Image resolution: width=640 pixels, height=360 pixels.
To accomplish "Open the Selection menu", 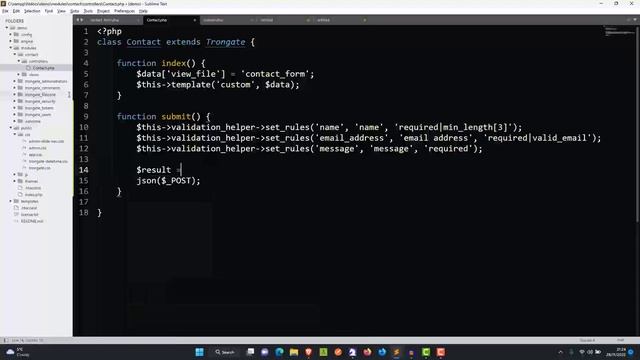I will pyautogui.click(x=32, y=11).
